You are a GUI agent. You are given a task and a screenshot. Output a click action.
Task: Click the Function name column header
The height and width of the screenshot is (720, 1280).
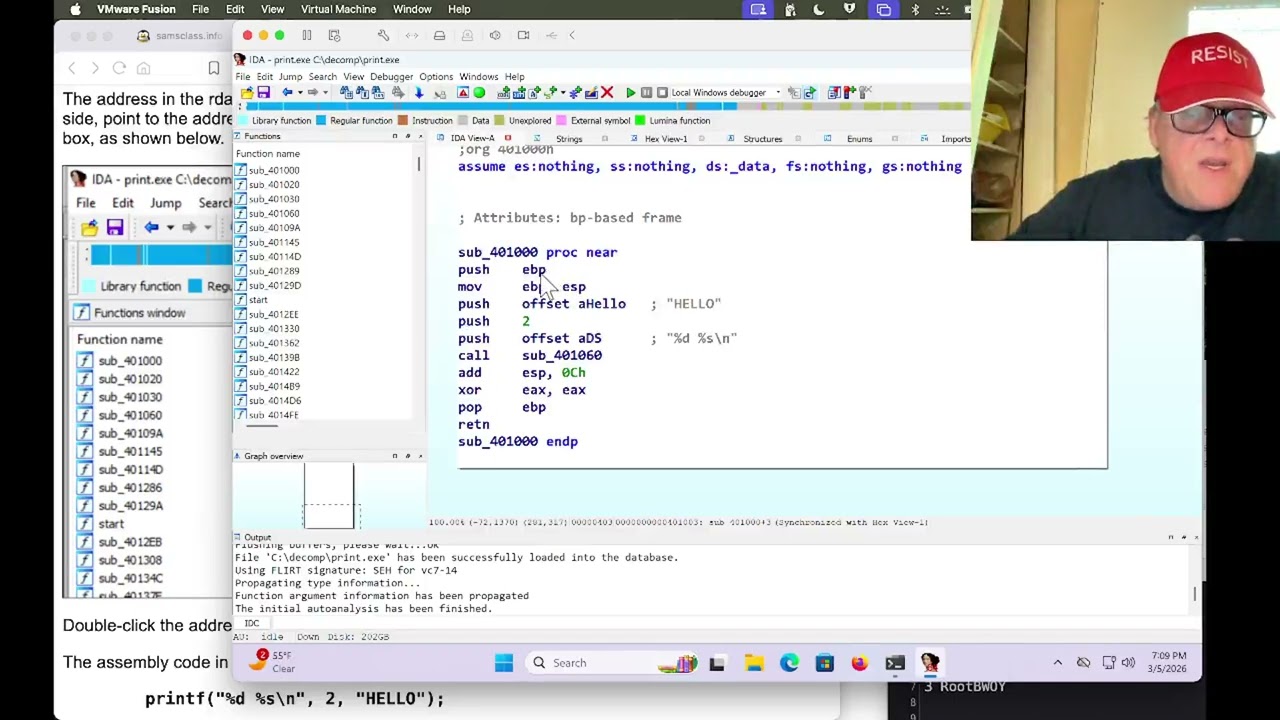(268, 154)
